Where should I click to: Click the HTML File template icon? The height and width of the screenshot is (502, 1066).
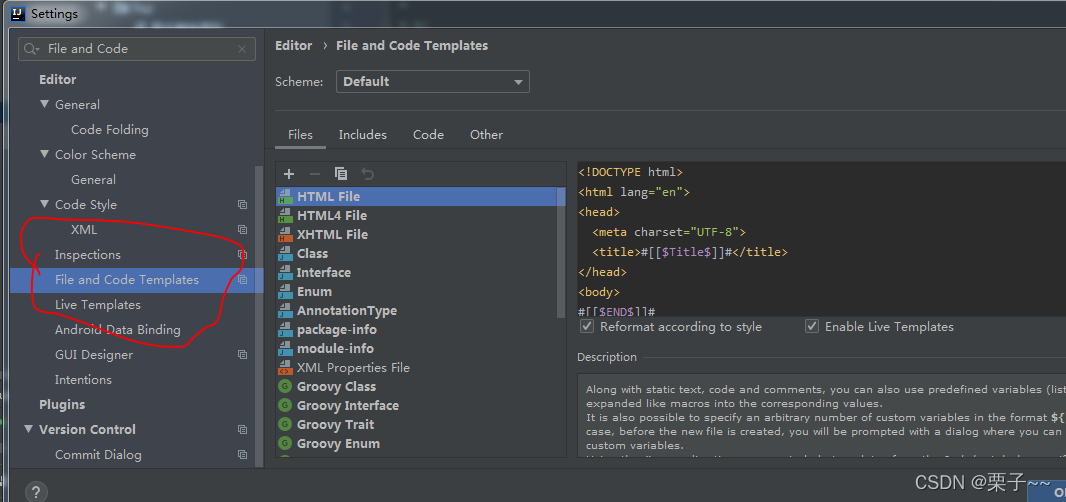click(x=285, y=197)
